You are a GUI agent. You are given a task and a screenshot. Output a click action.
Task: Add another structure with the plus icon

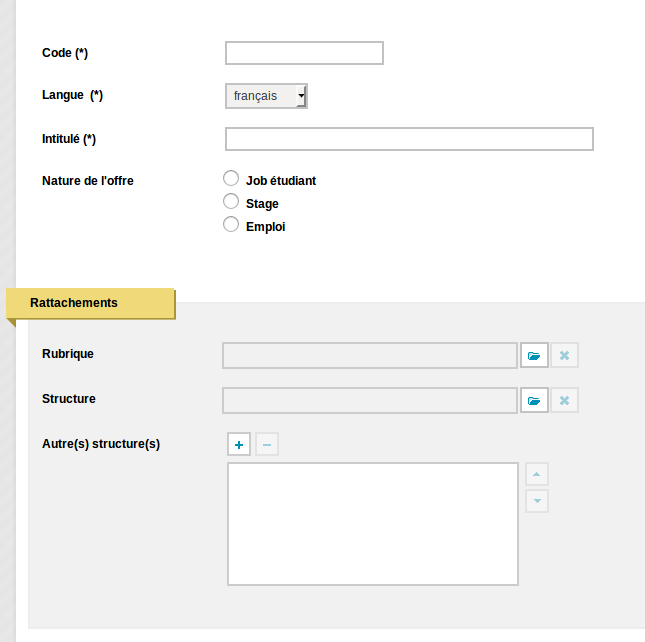click(x=239, y=444)
